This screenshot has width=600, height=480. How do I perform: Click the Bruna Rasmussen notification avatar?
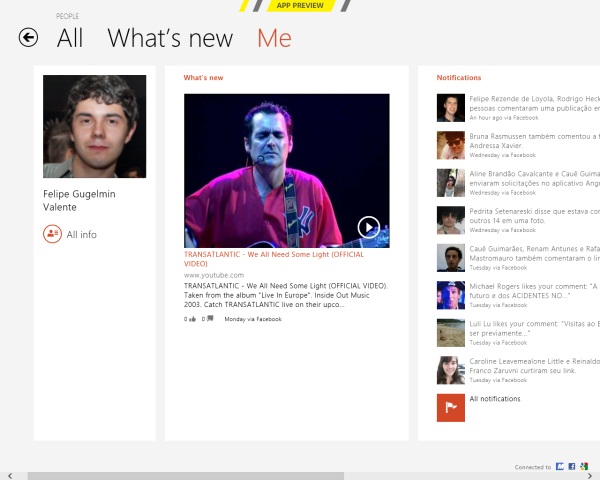coord(451,145)
